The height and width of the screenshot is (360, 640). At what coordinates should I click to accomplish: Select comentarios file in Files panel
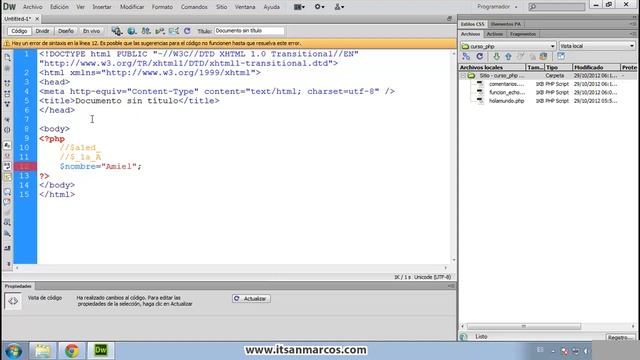point(506,84)
